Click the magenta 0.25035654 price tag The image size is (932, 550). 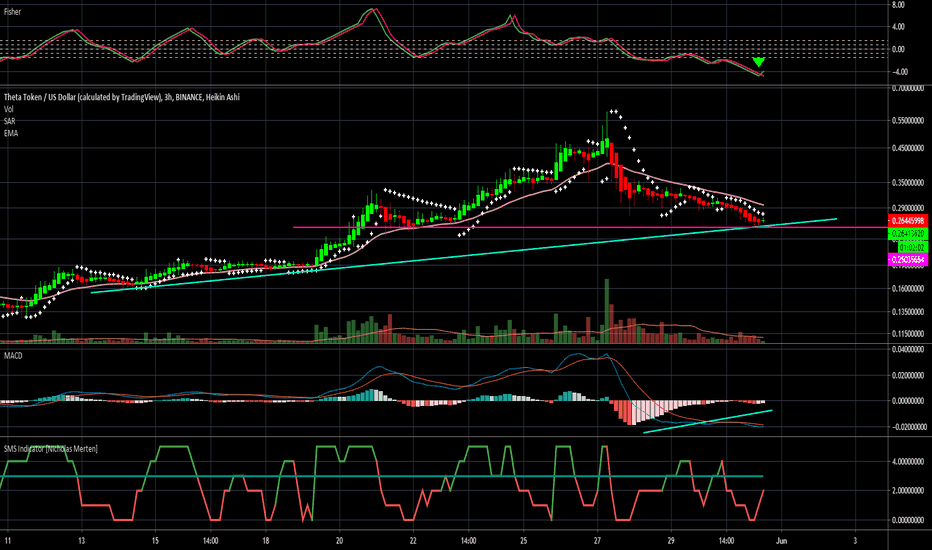coord(908,260)
